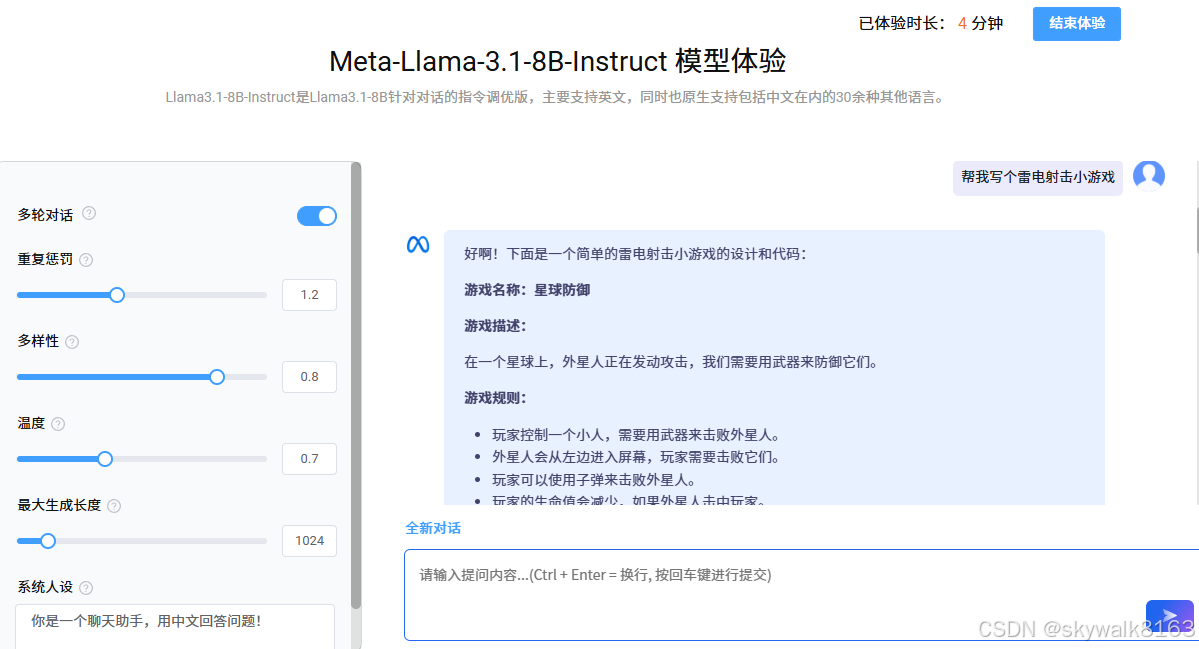Click help icon next to 多样性

pyautogui.click(x=72, y=342)
